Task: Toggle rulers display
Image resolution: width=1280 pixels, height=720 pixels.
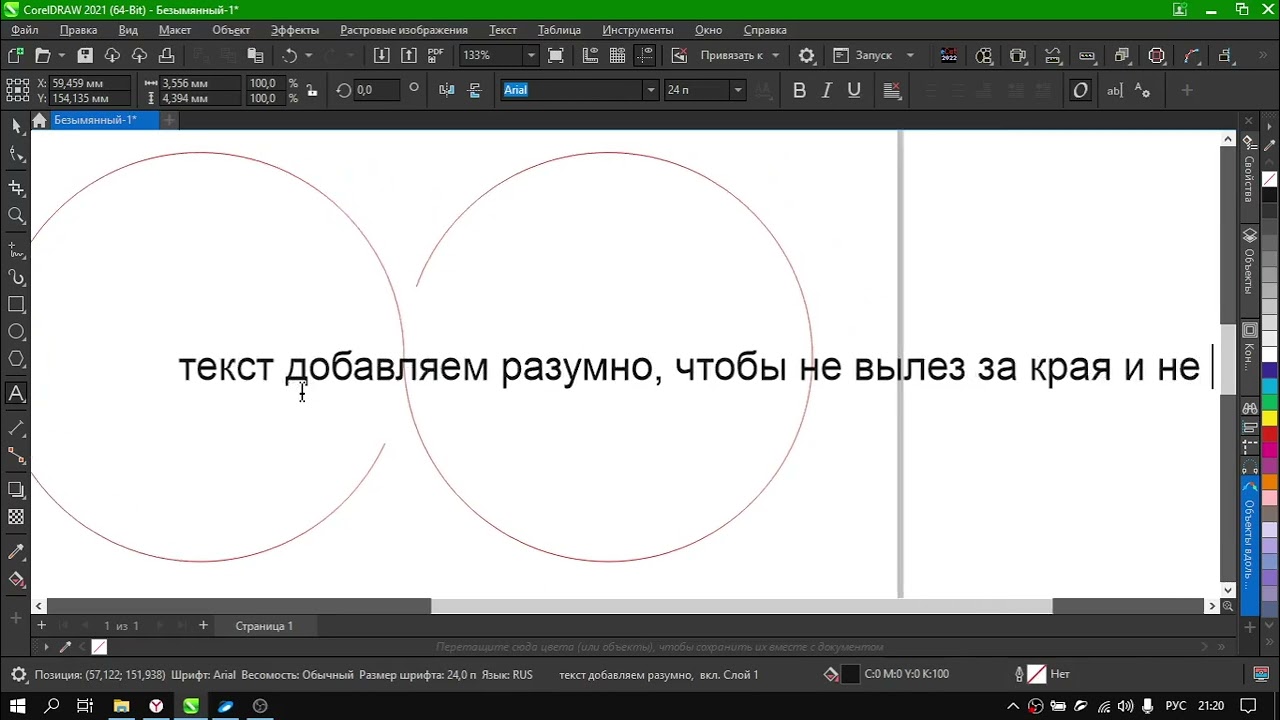Action: point(590,56)
